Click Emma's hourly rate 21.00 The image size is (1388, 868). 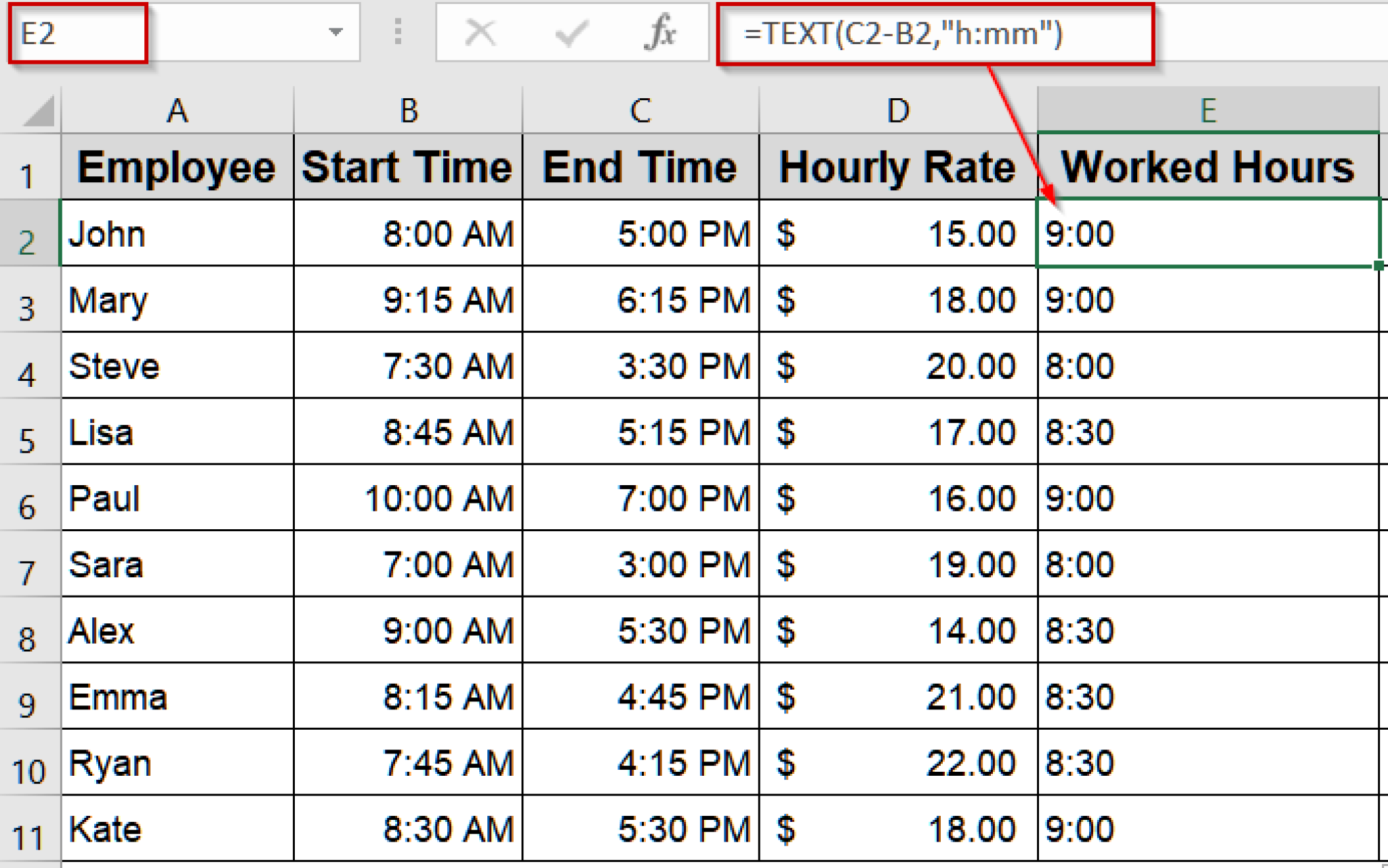point(898,696)
